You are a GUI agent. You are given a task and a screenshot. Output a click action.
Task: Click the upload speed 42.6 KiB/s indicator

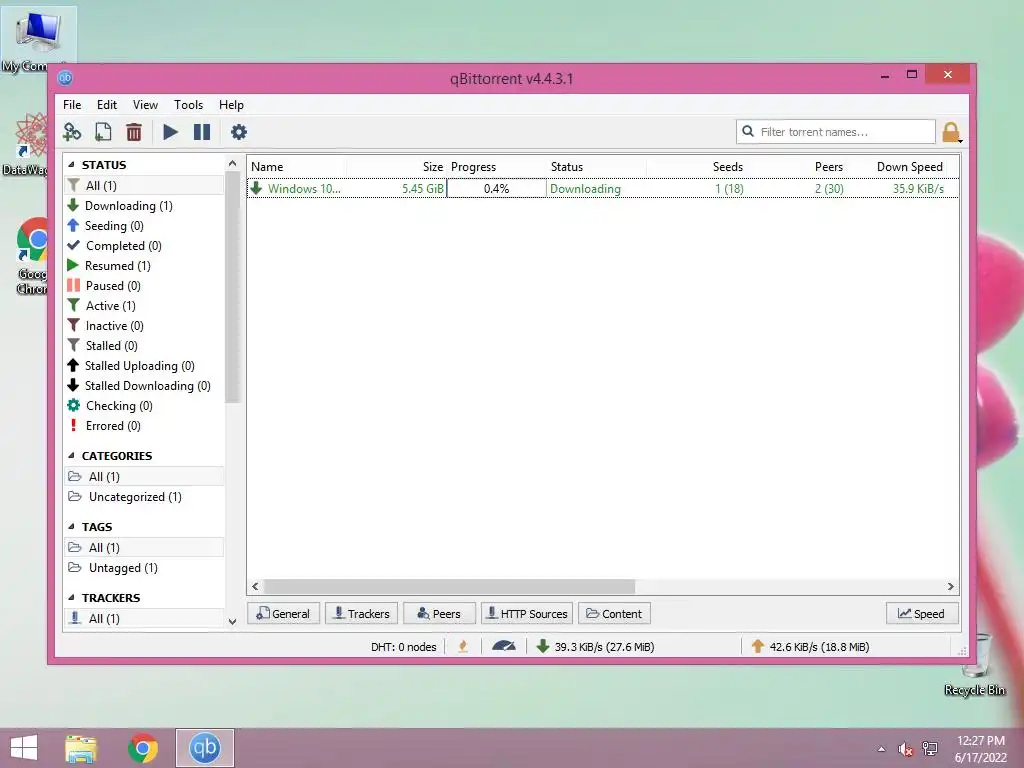[810, 647]
